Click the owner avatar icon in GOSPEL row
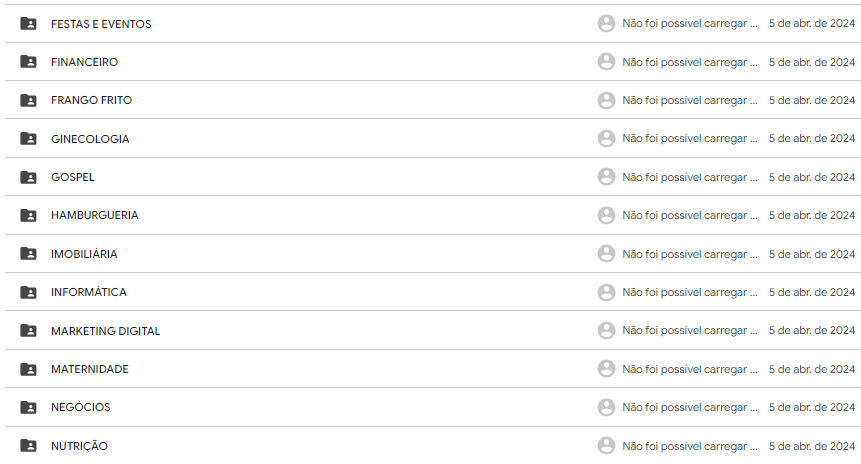Screen dimensions: 861x464 click(x=606, y=177)
